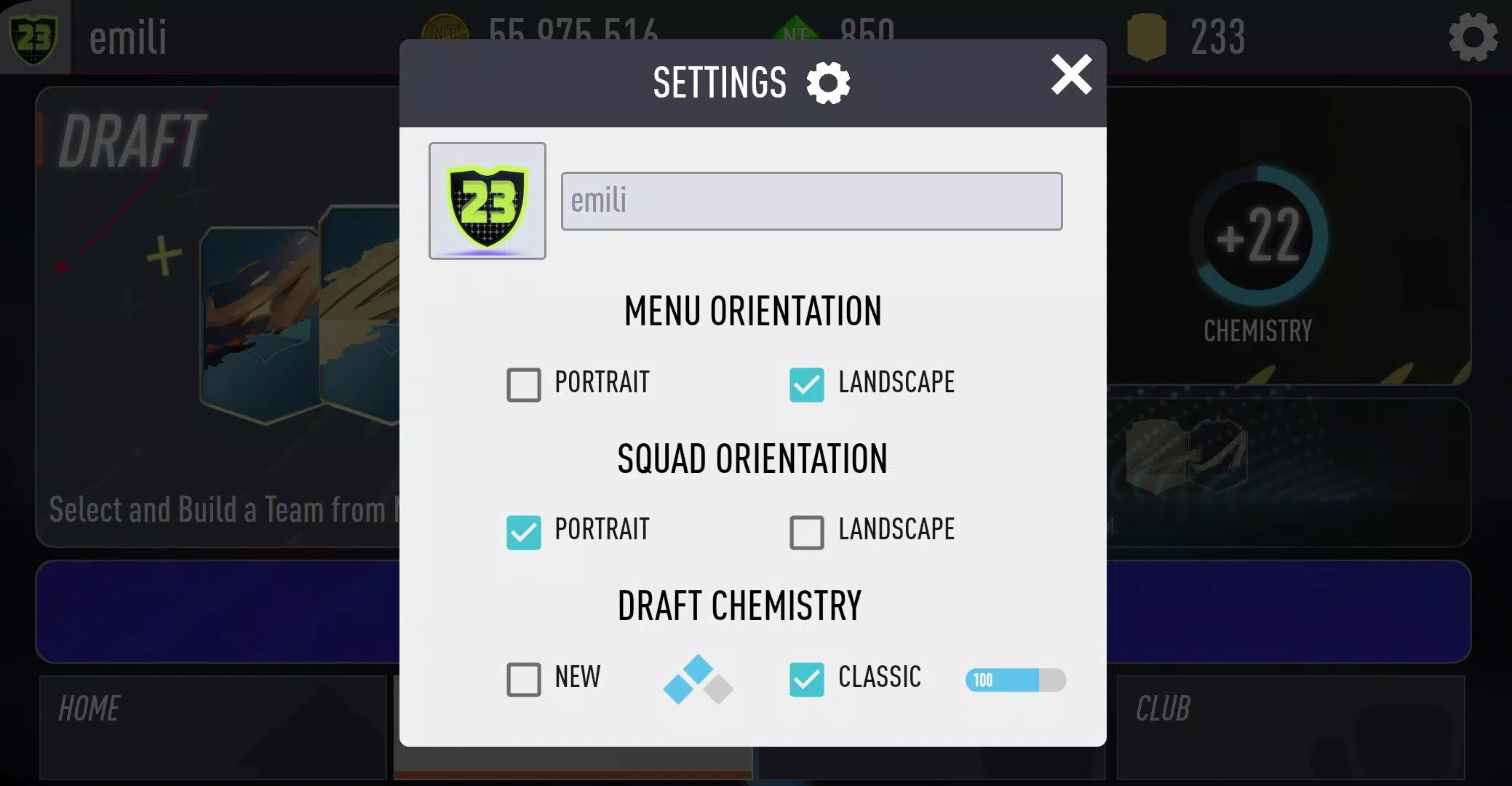Disable Portrait checkbox for Squad Orientation
The image size is (1512, 786).
click(x=524, y=531)
